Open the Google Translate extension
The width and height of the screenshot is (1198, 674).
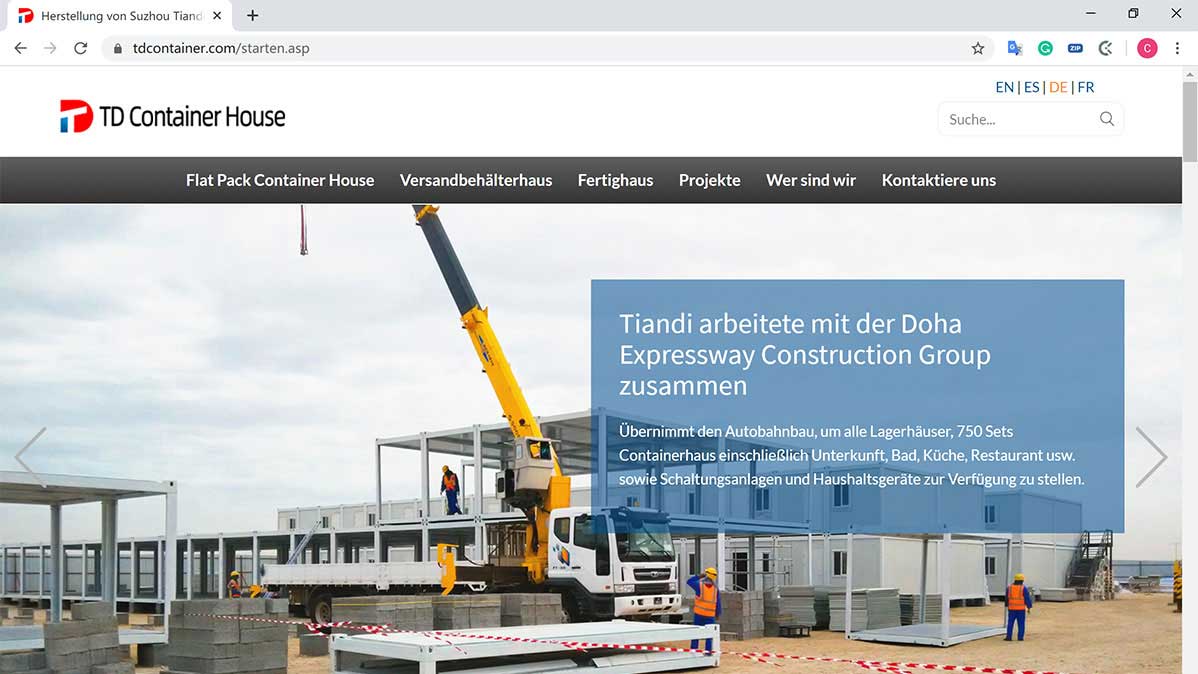tap(1015, 48)
